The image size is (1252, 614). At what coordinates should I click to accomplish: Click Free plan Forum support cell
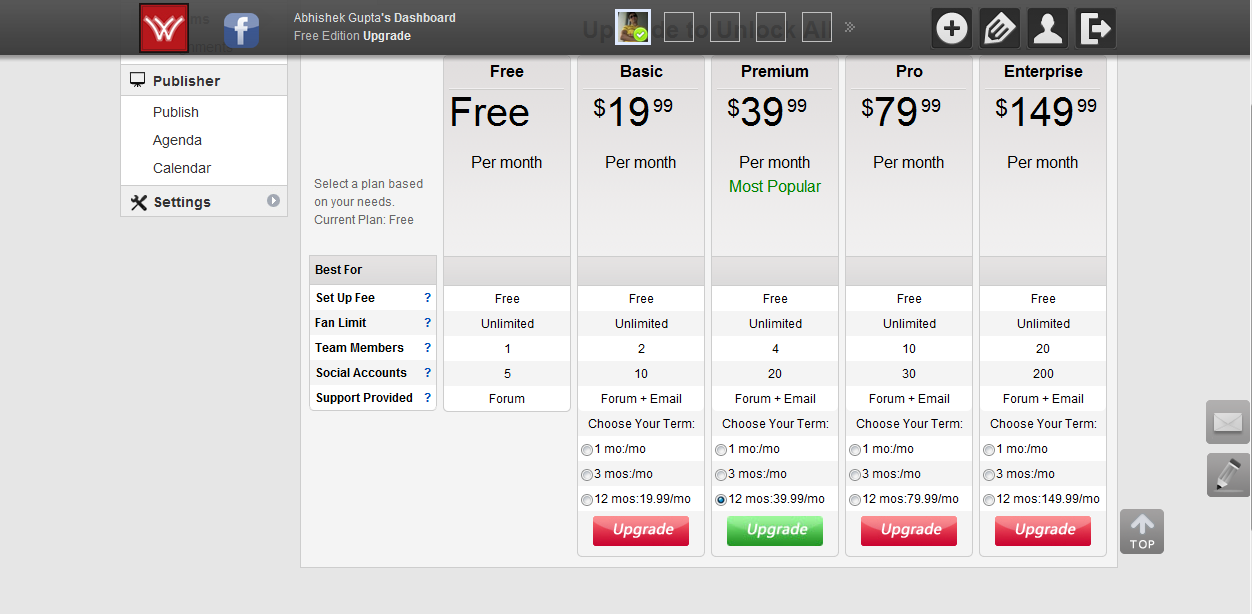coord(507,398)
